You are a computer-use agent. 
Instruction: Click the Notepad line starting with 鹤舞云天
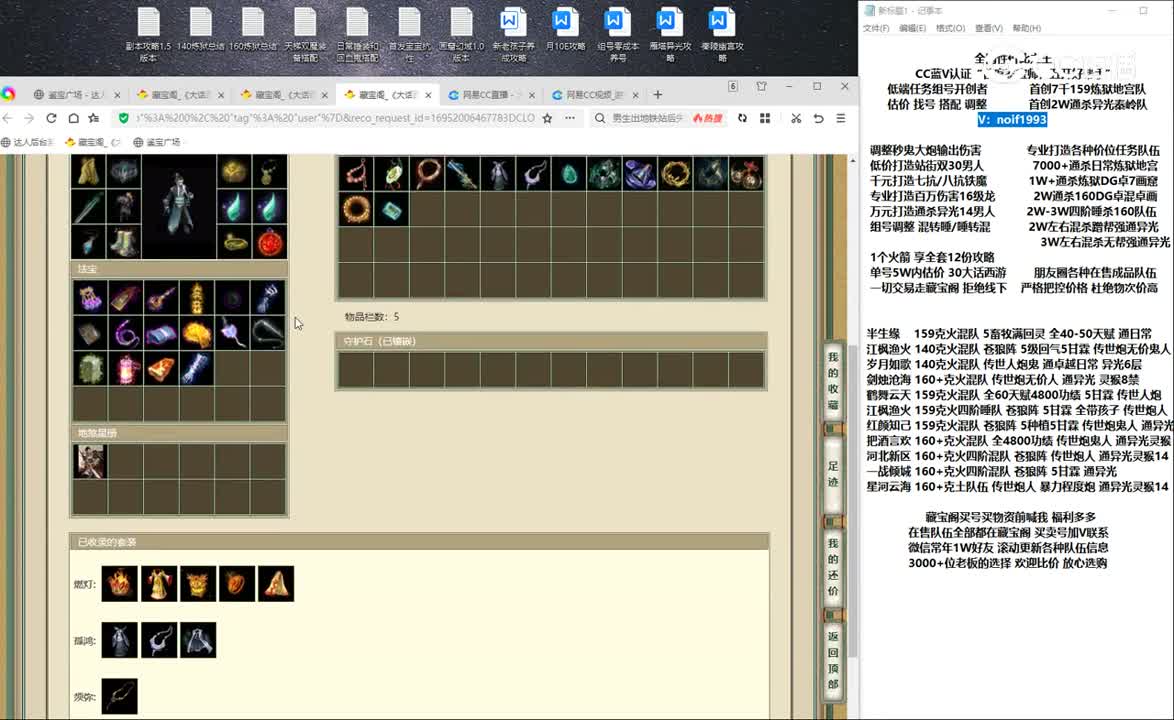tap(1013, 394)
